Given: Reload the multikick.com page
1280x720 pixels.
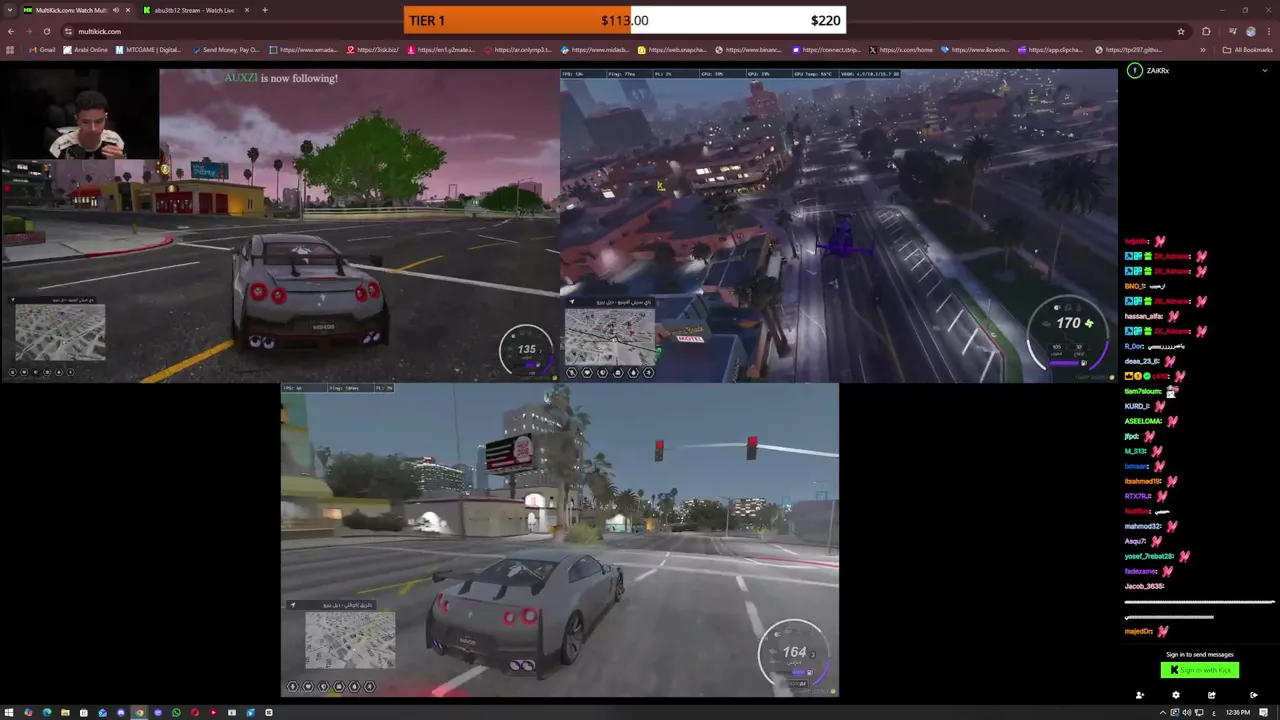Looking at the screenshot, I should coord(46,31).
